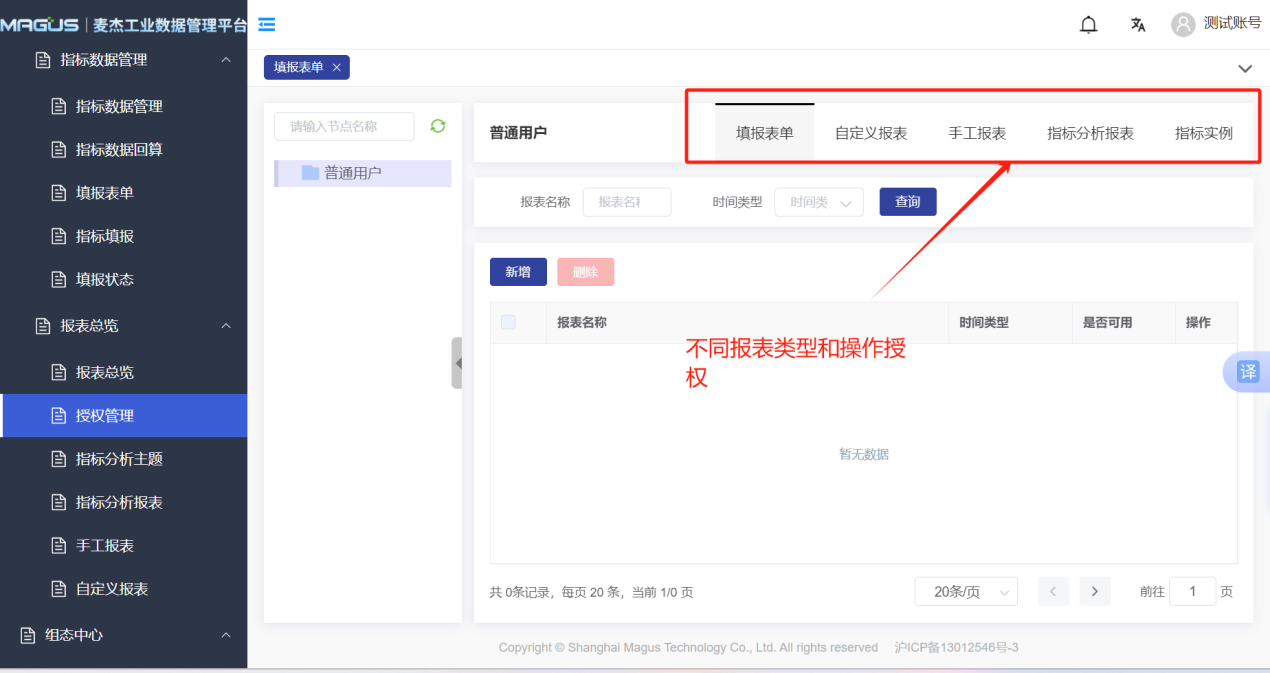
Task: Tick the select-all checkbox in table header
Action: pyautogui.click(x=508, y=322)
